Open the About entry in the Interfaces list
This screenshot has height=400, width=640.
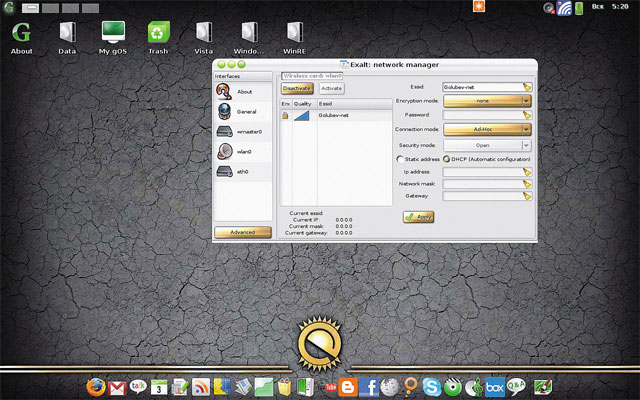243,92
